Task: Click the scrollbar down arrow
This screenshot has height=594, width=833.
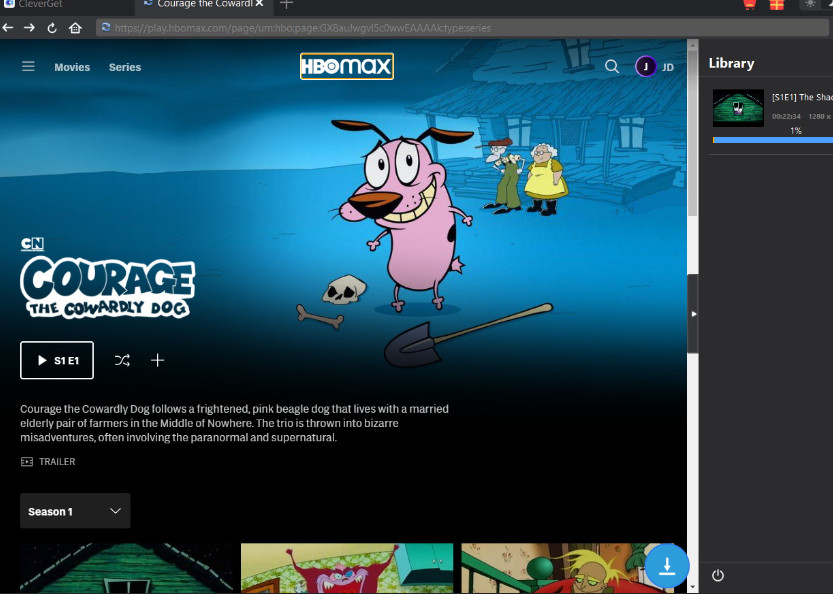Action: tap(692, 587)
